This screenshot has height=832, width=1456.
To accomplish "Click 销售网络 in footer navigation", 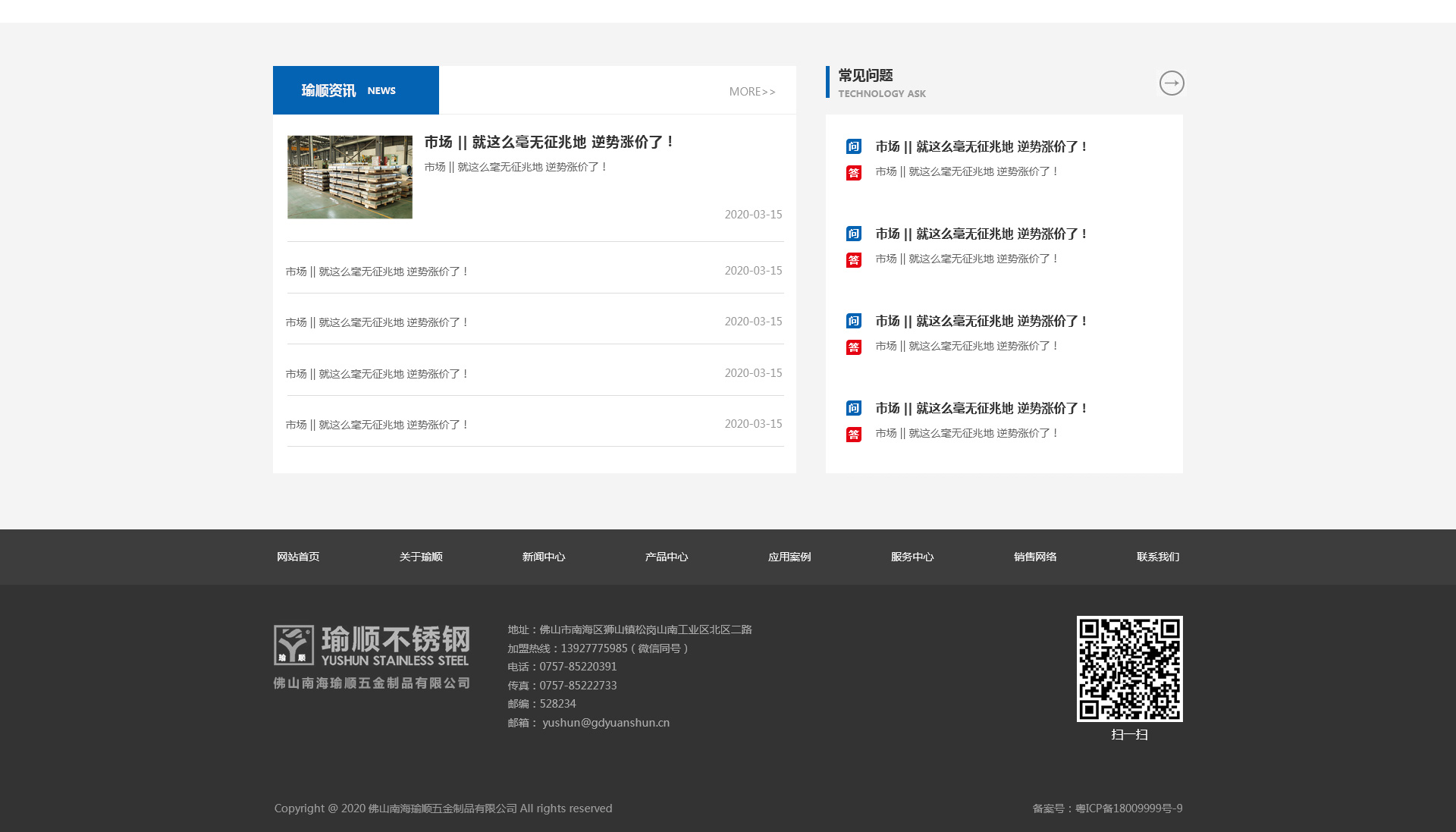I will pos(1035,557).
